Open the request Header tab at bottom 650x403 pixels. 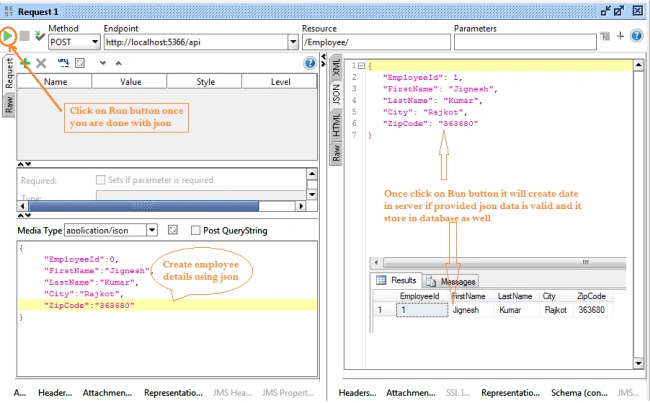pos(55,393)
